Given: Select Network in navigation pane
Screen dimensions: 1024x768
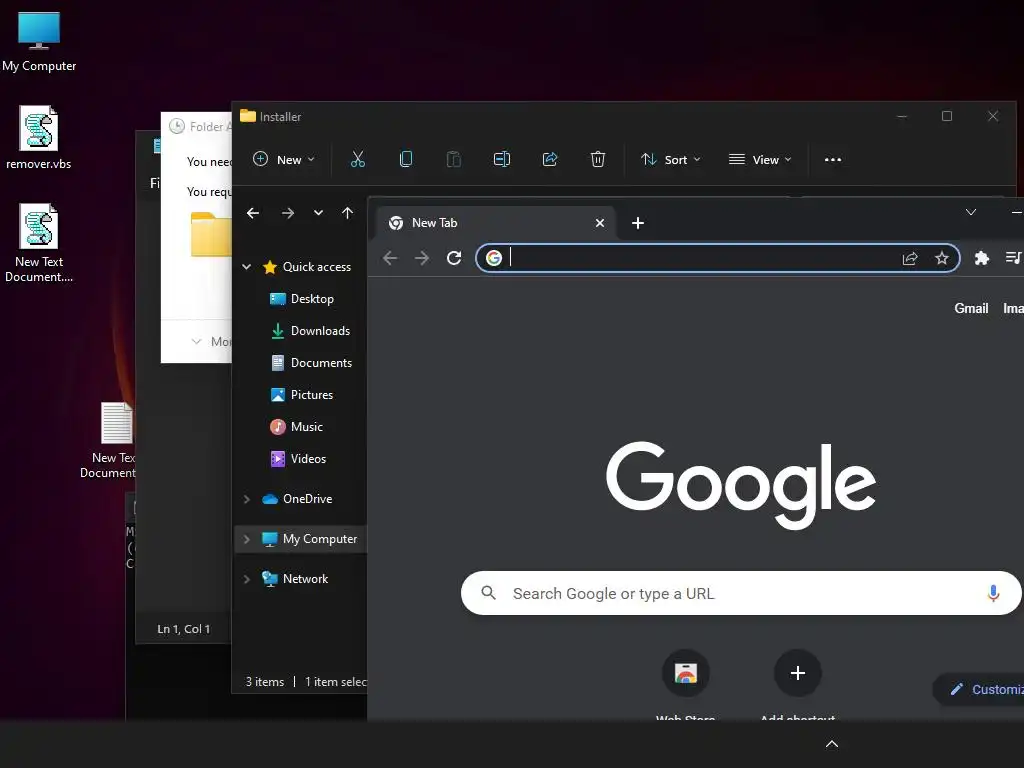Looking at the screenshot, I should pyautogui.click(x=295, y=579).
